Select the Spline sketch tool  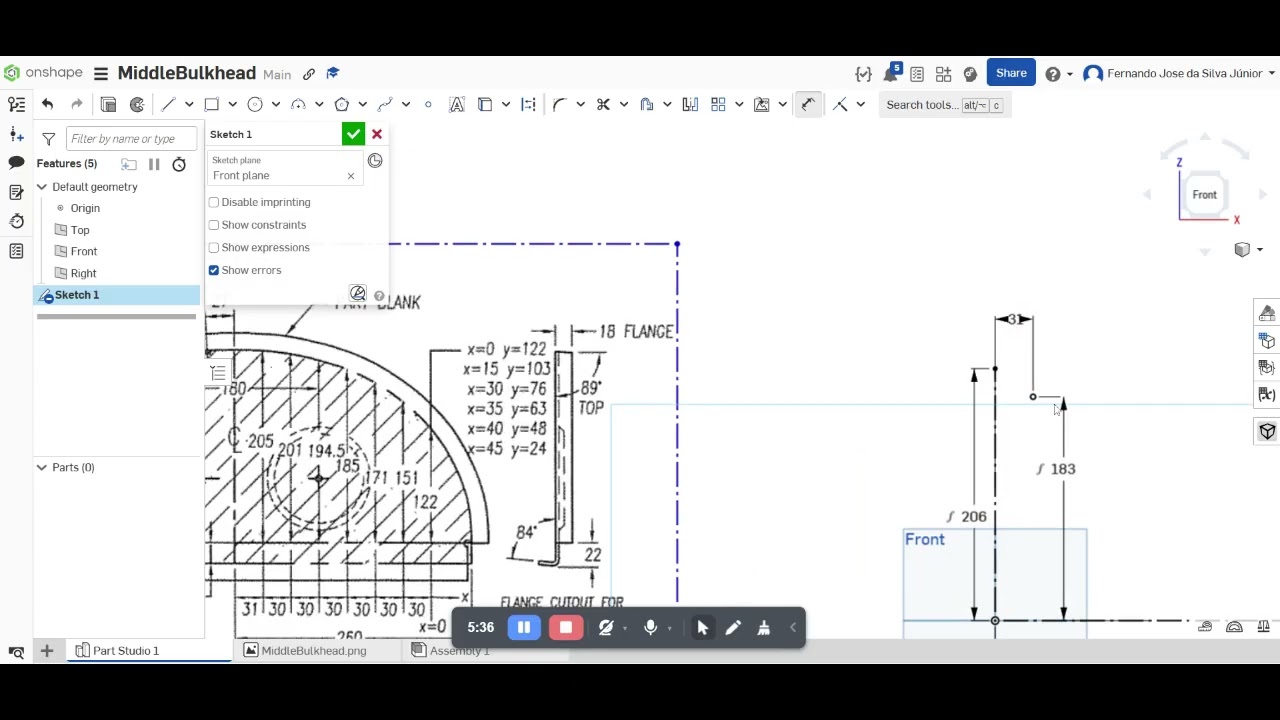click(385, 104)
